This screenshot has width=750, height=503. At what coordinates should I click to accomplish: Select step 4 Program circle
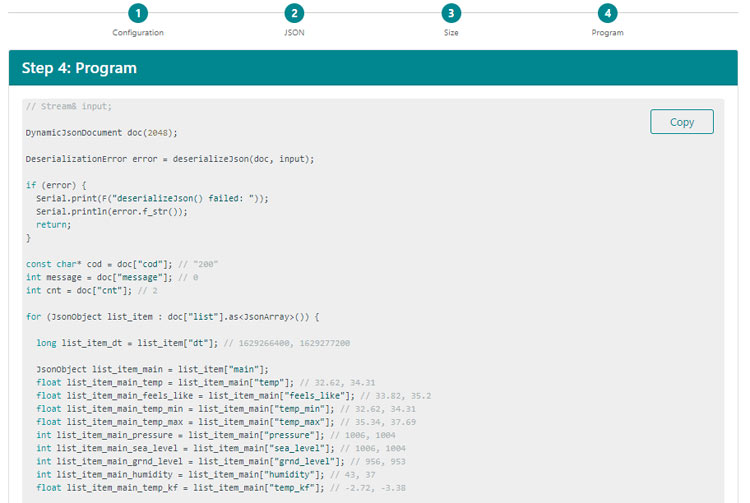[x=607, y=13]
